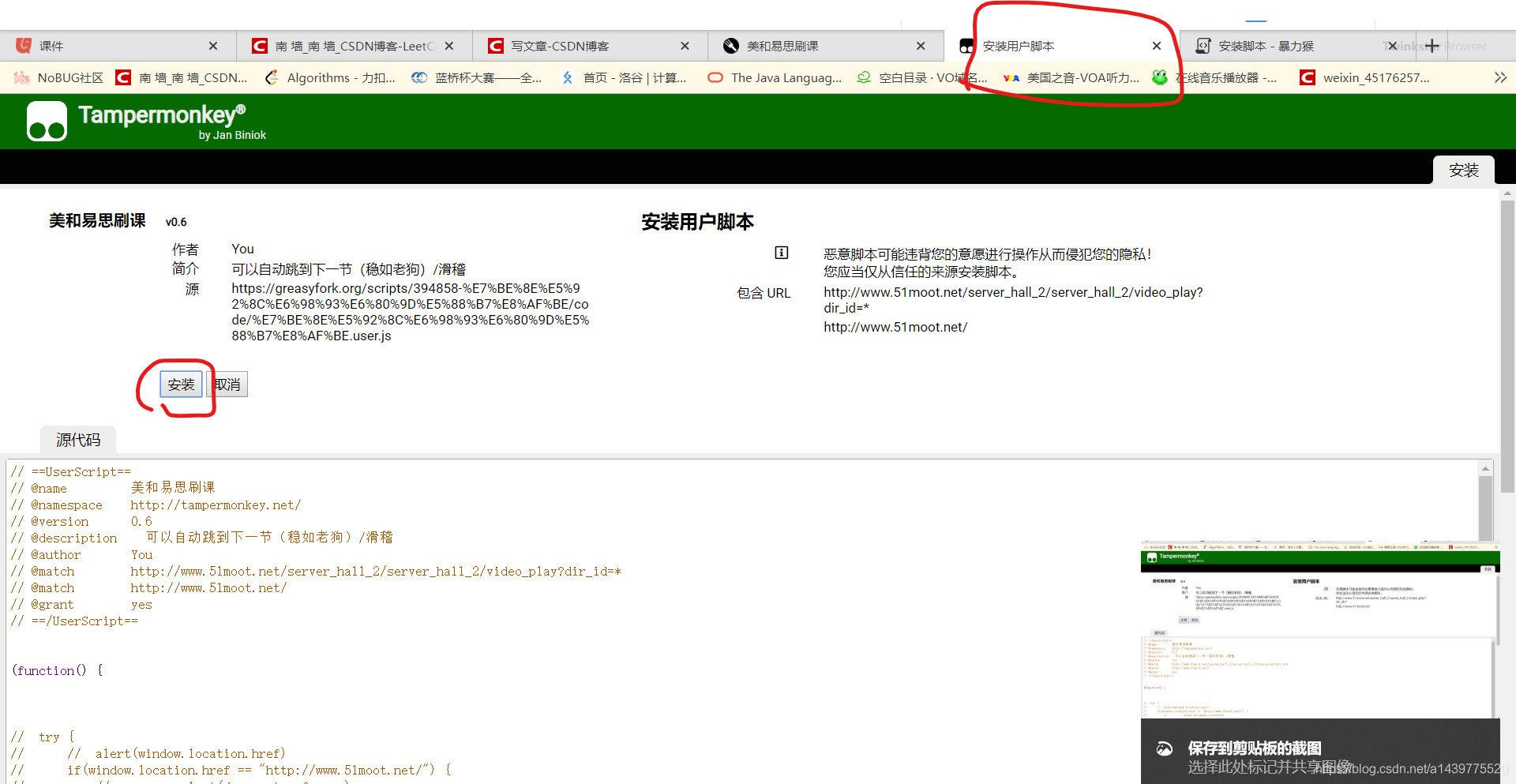This screenshot has width=1516, height=784.
Task: Click the script title 美和易思刷课
Action: 97,221
